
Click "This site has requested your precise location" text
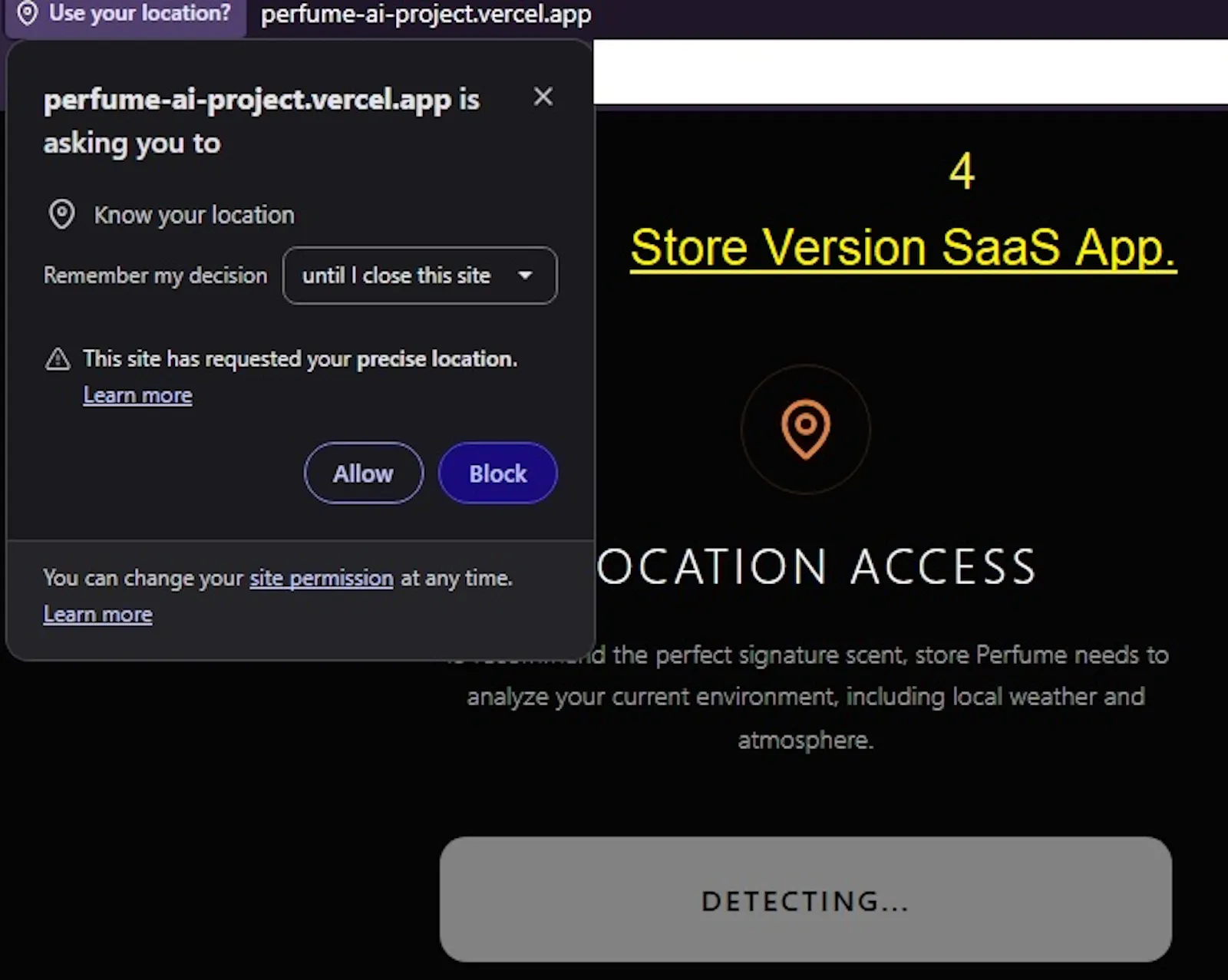[x=300, y=359]
